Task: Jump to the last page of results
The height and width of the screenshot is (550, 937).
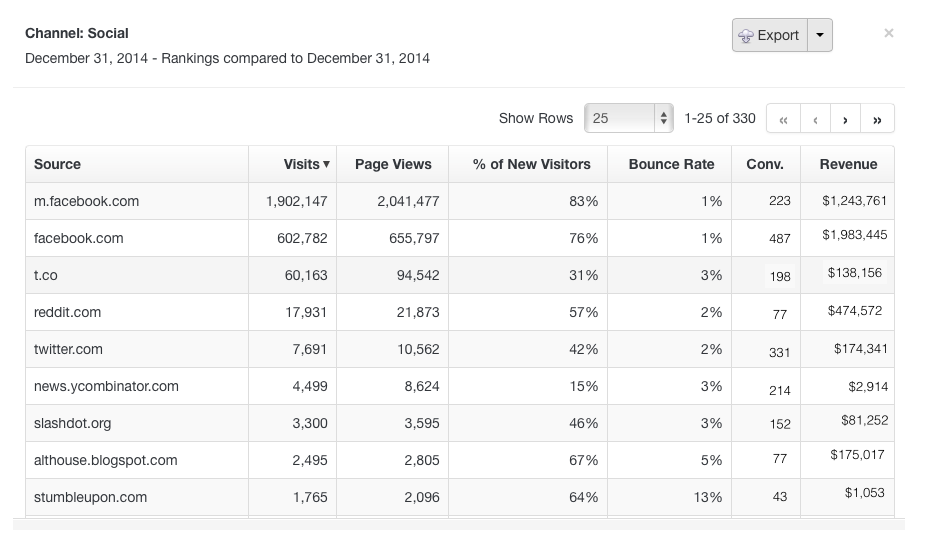Action: point(877,119)
